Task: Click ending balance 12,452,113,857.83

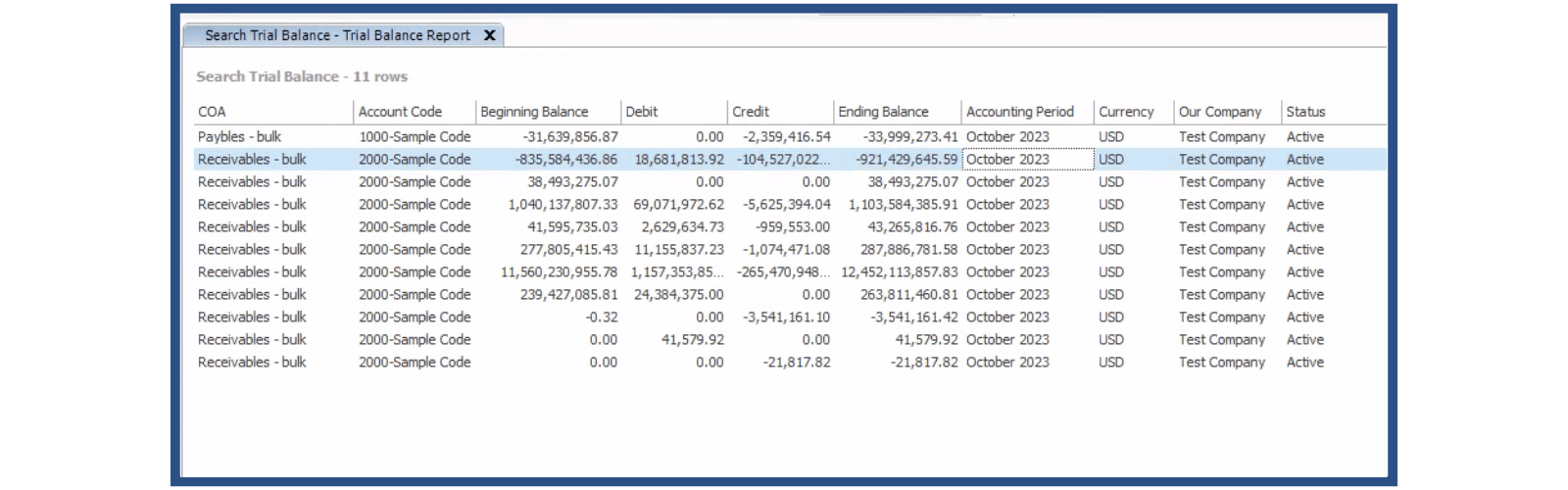Action: 900,272
